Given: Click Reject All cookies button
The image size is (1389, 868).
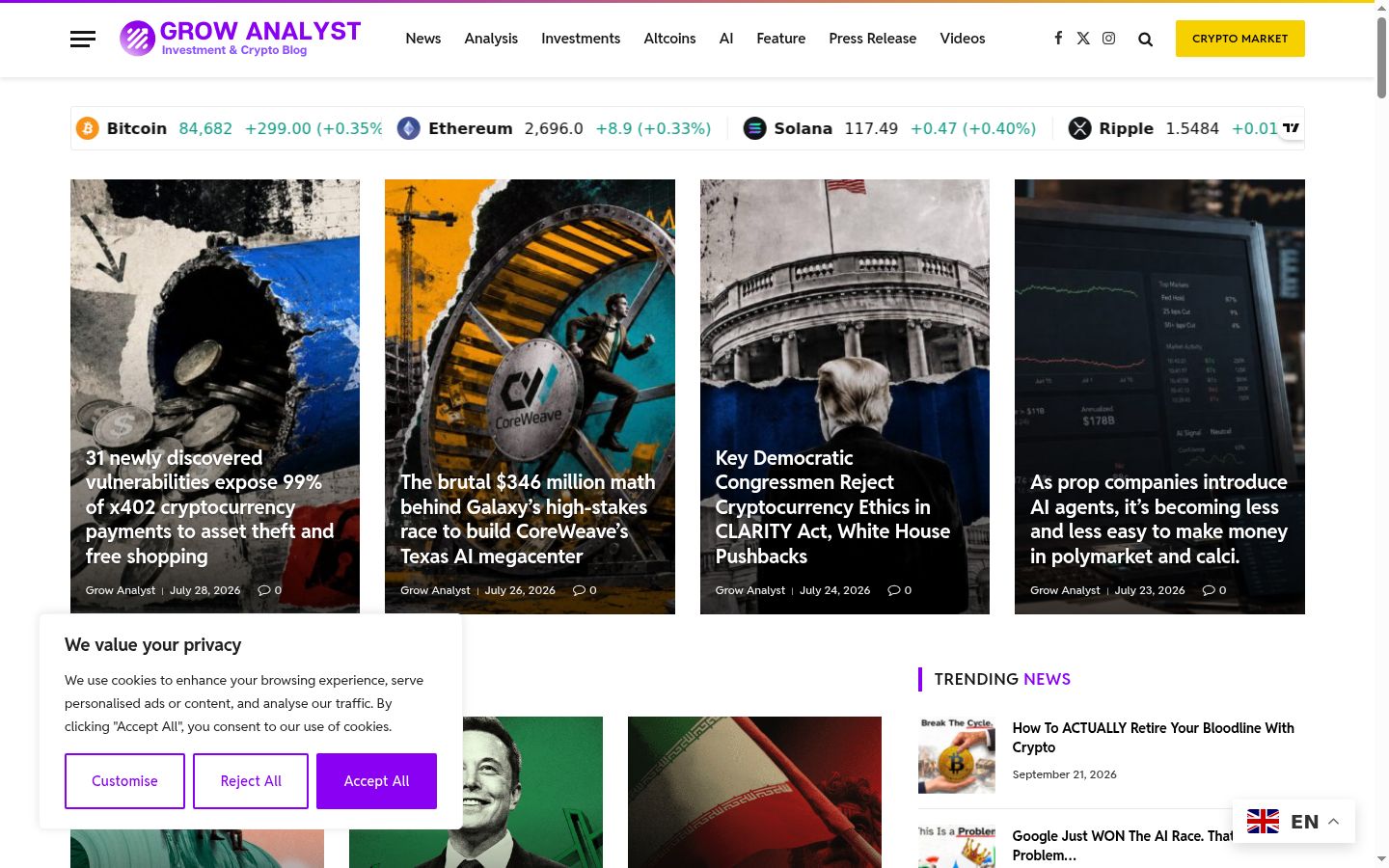Looking at the screenshot, I should point(251,781).
